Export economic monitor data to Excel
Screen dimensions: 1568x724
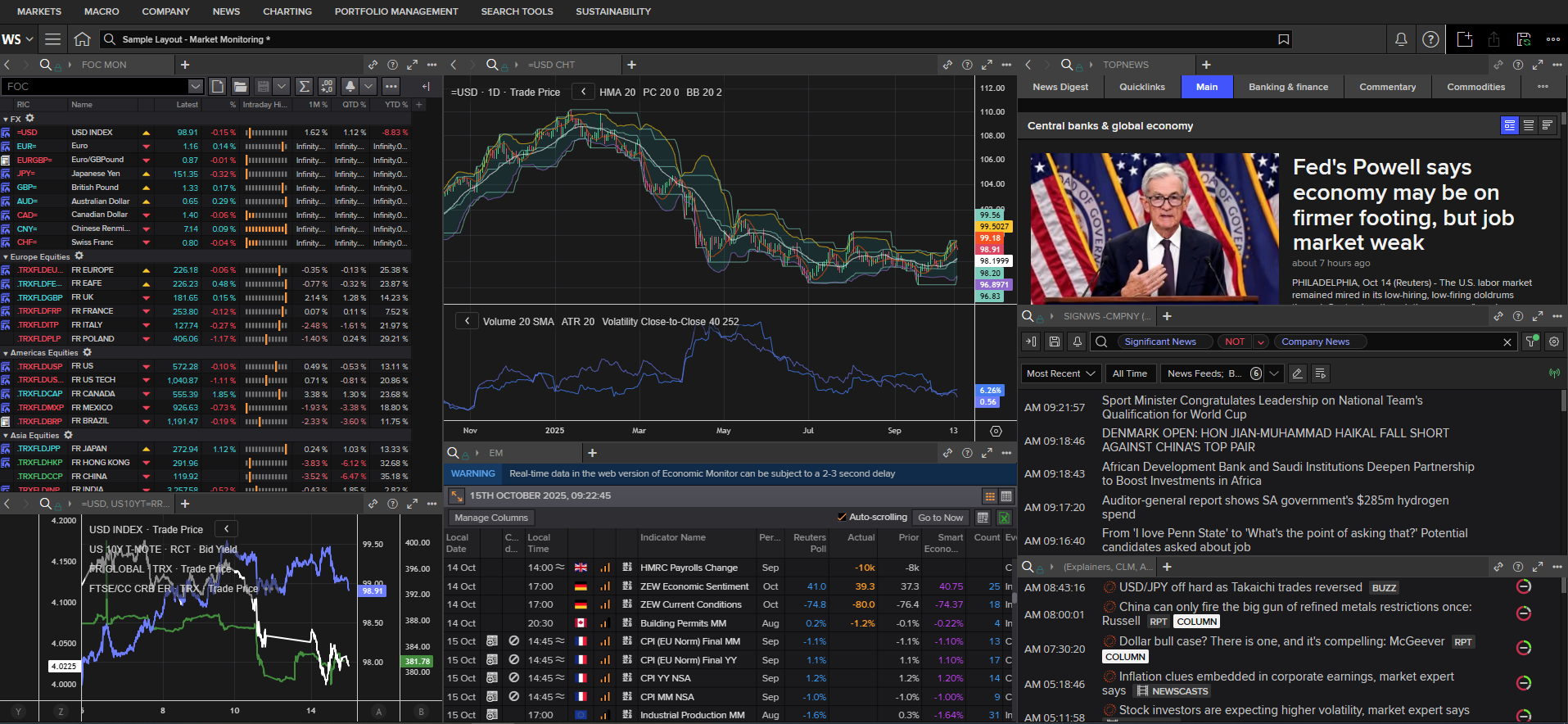click(1005, 518)
